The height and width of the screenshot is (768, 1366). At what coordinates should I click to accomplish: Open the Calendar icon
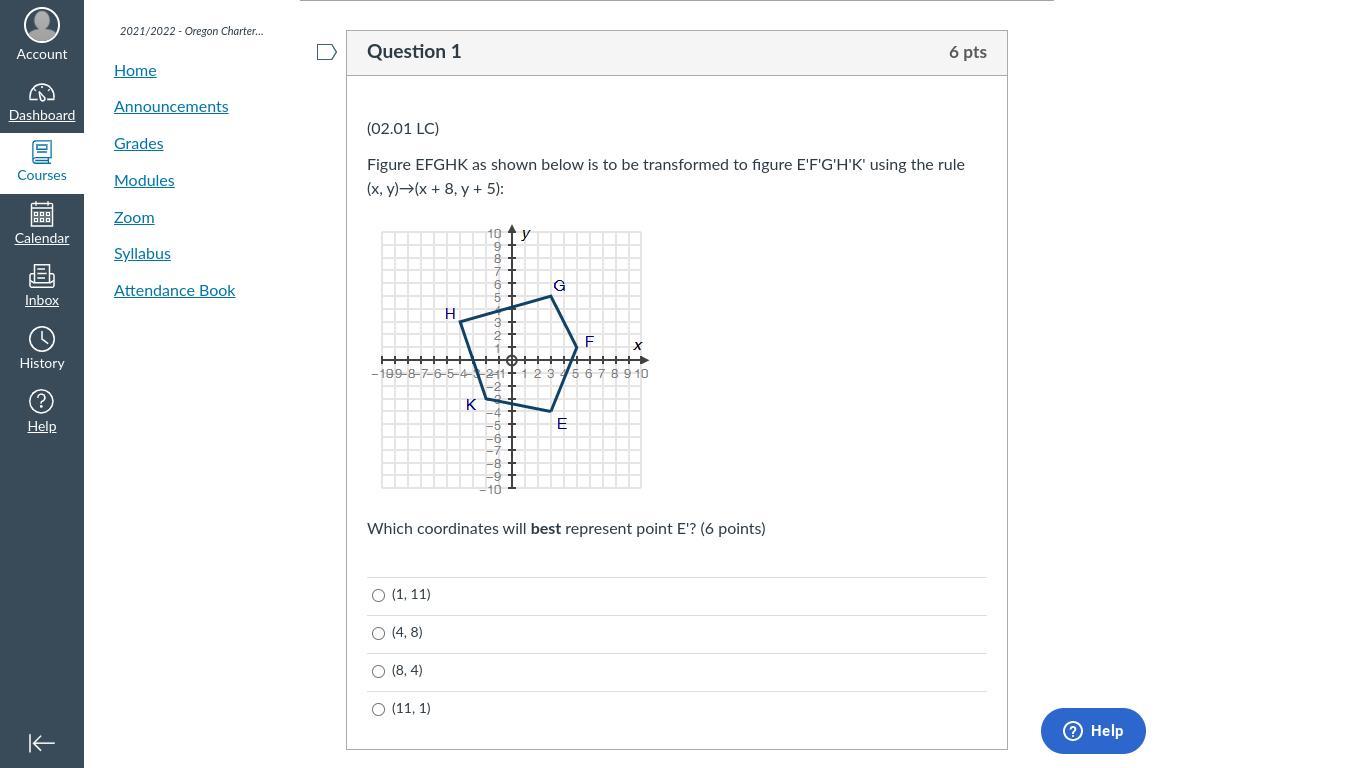41,214
